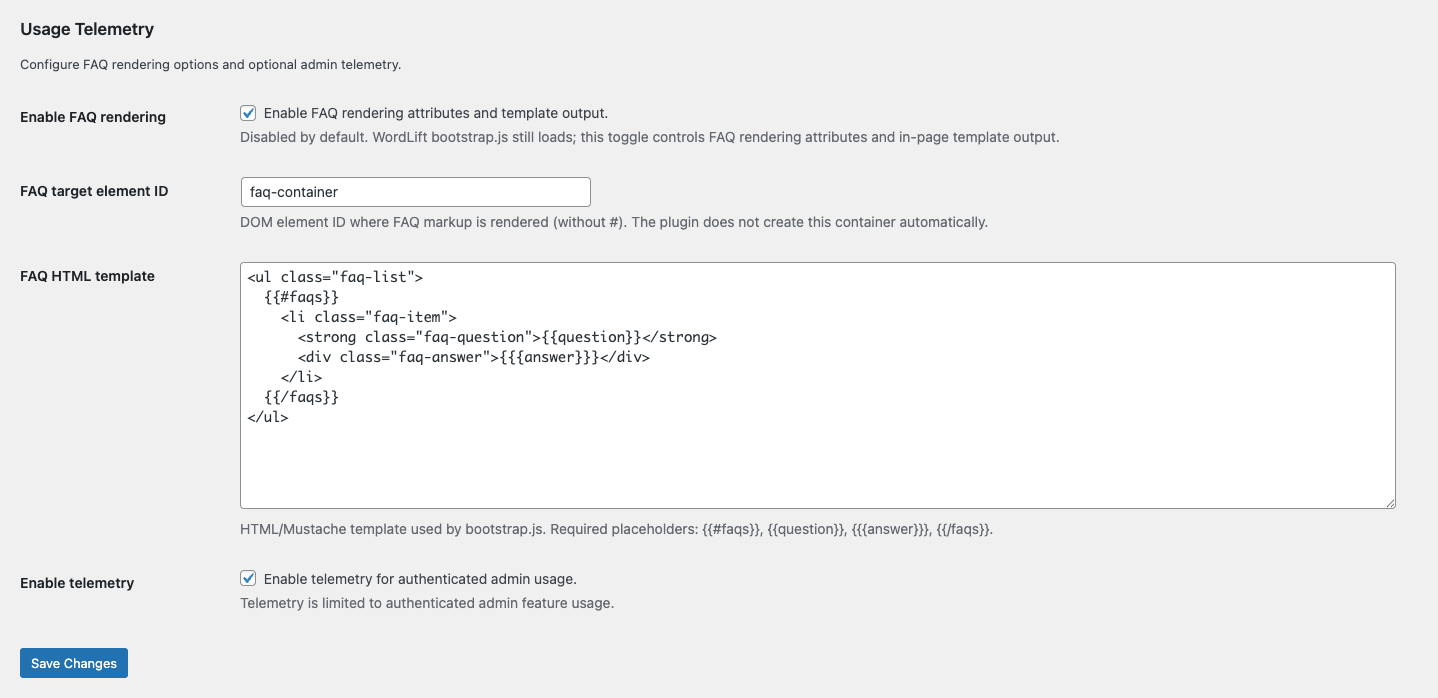Click the DOM element ID helper text
The height and width of the screenshot is (698, 1438).
pos(613,222)
